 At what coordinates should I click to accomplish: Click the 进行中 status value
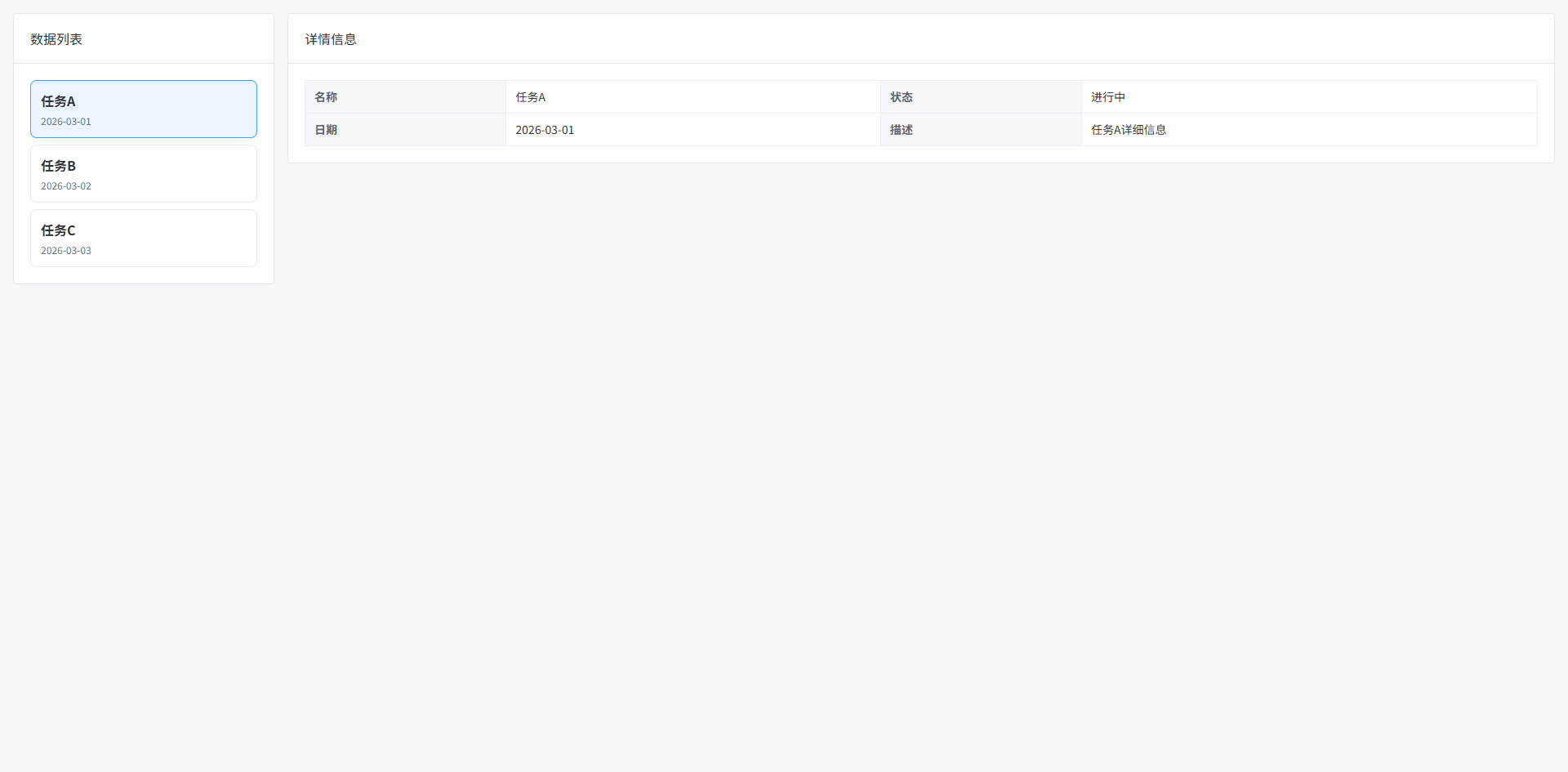click(1108, 97)
